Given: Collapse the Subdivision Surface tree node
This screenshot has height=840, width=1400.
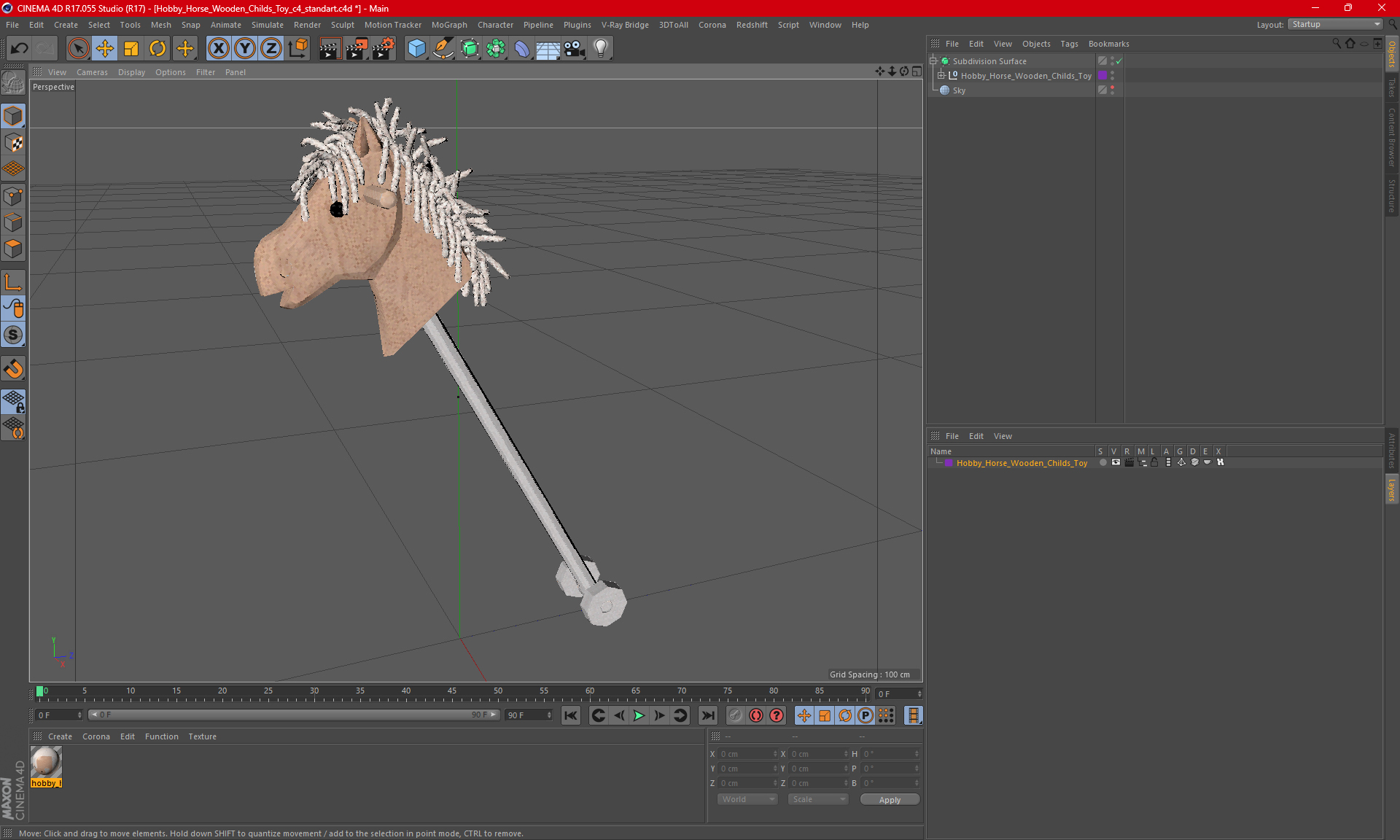Looking at the screenshot, I should coord(933,61).
